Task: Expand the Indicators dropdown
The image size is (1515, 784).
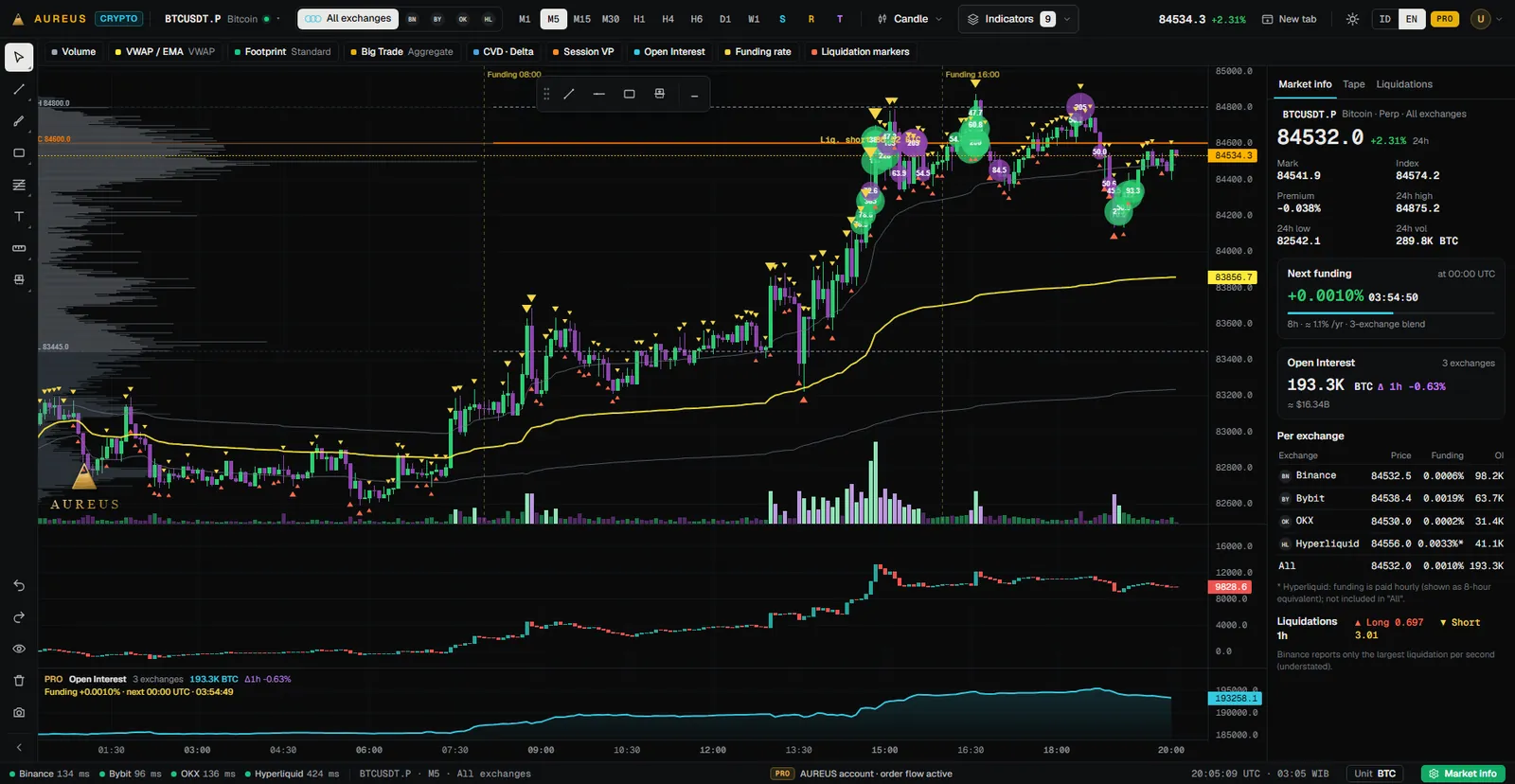Action: tap(1018, 19)
